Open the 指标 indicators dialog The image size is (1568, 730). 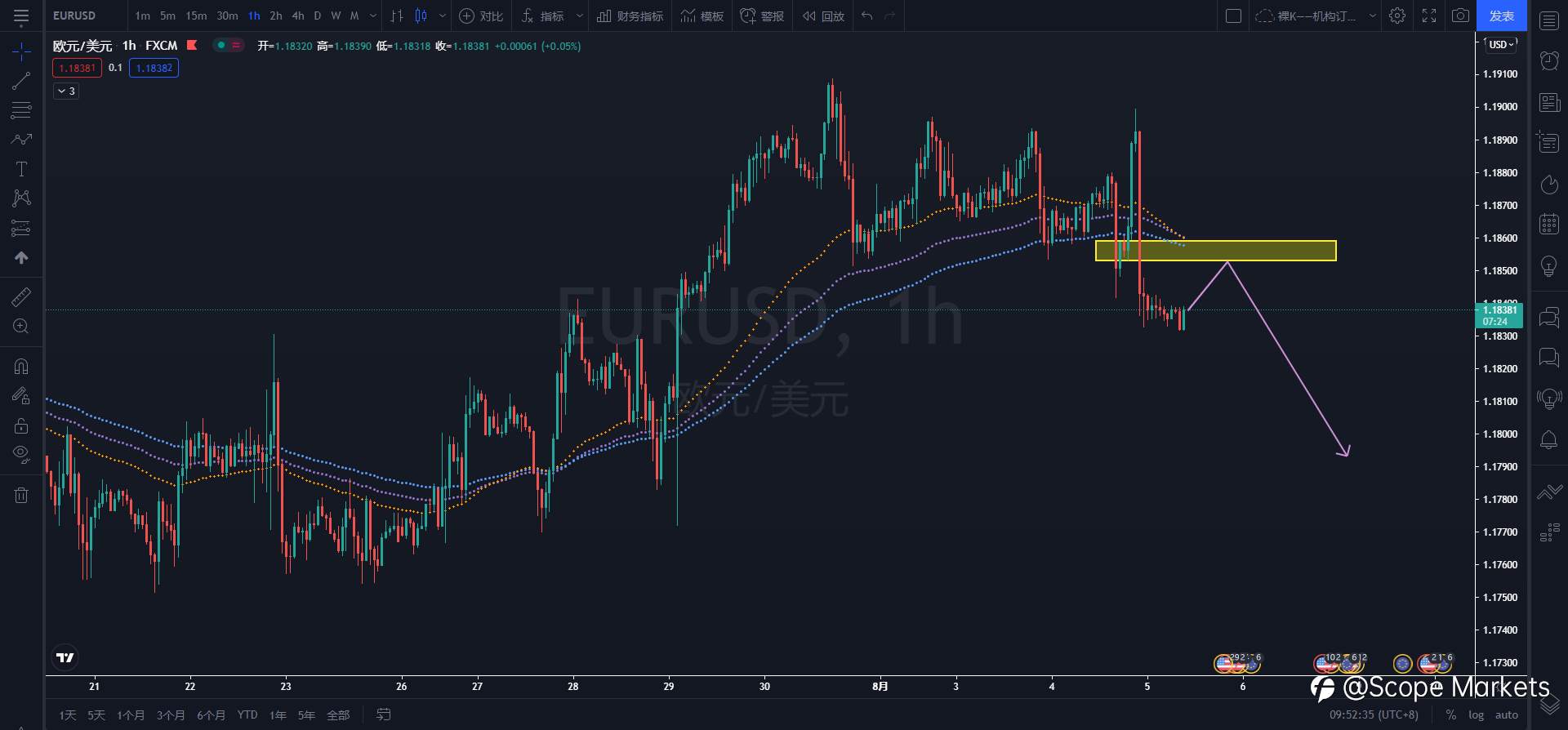(x=542, y=16)
